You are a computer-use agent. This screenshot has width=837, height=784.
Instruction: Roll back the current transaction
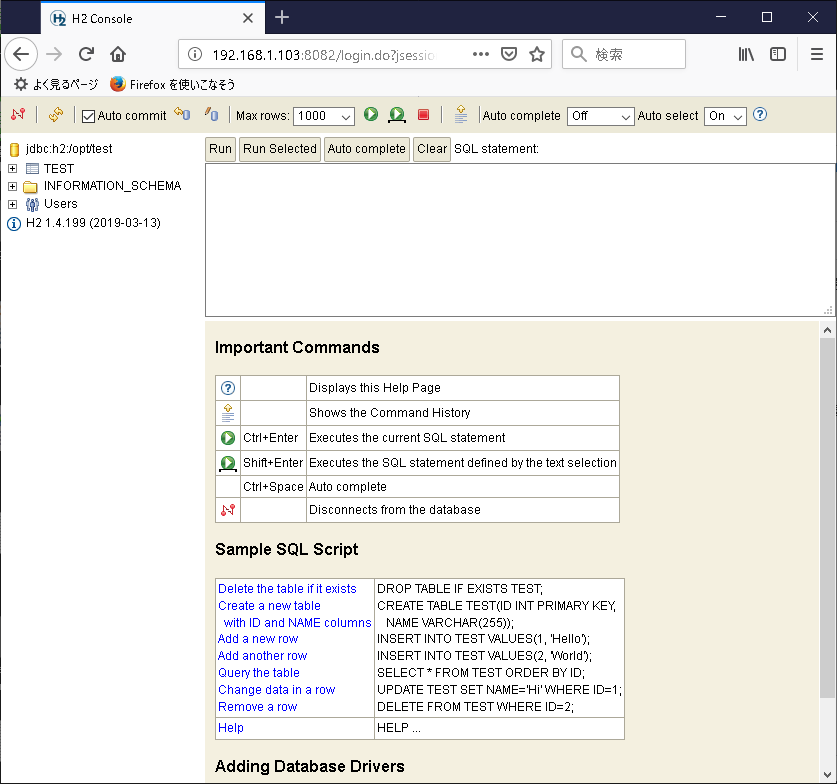pyautogui.click(x=211, y=115)
